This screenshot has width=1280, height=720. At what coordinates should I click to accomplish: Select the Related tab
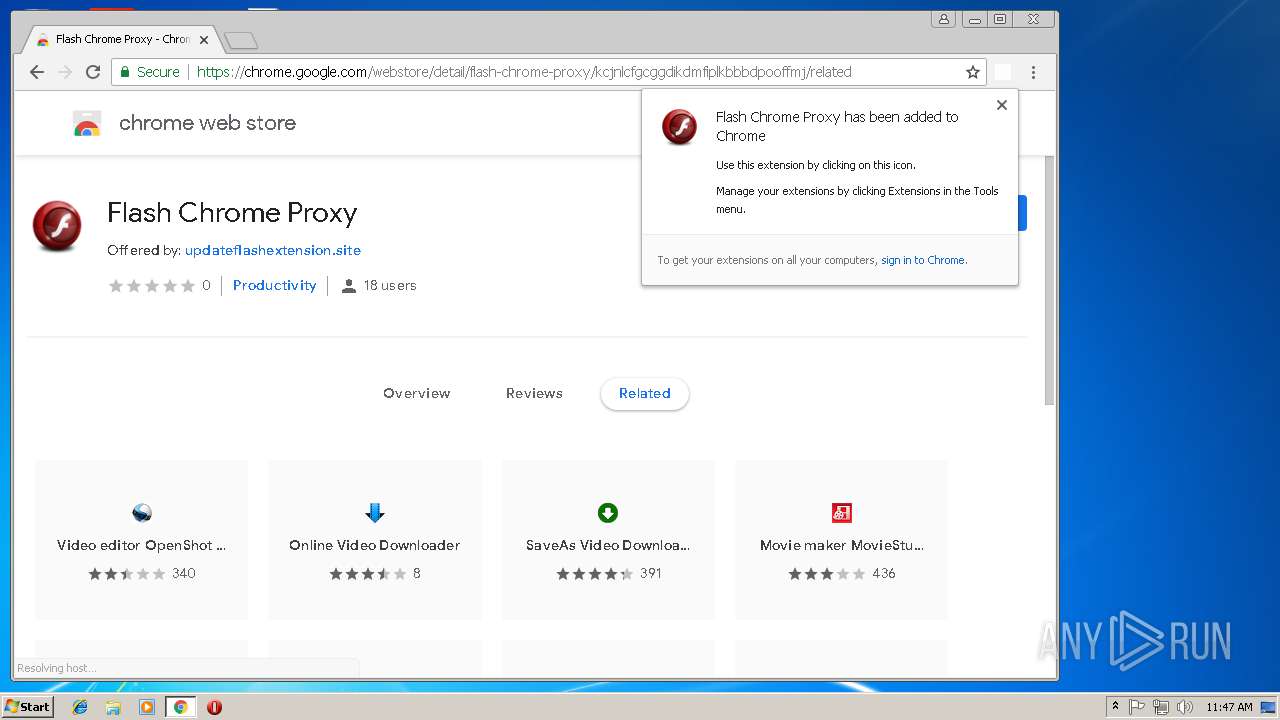645,393
